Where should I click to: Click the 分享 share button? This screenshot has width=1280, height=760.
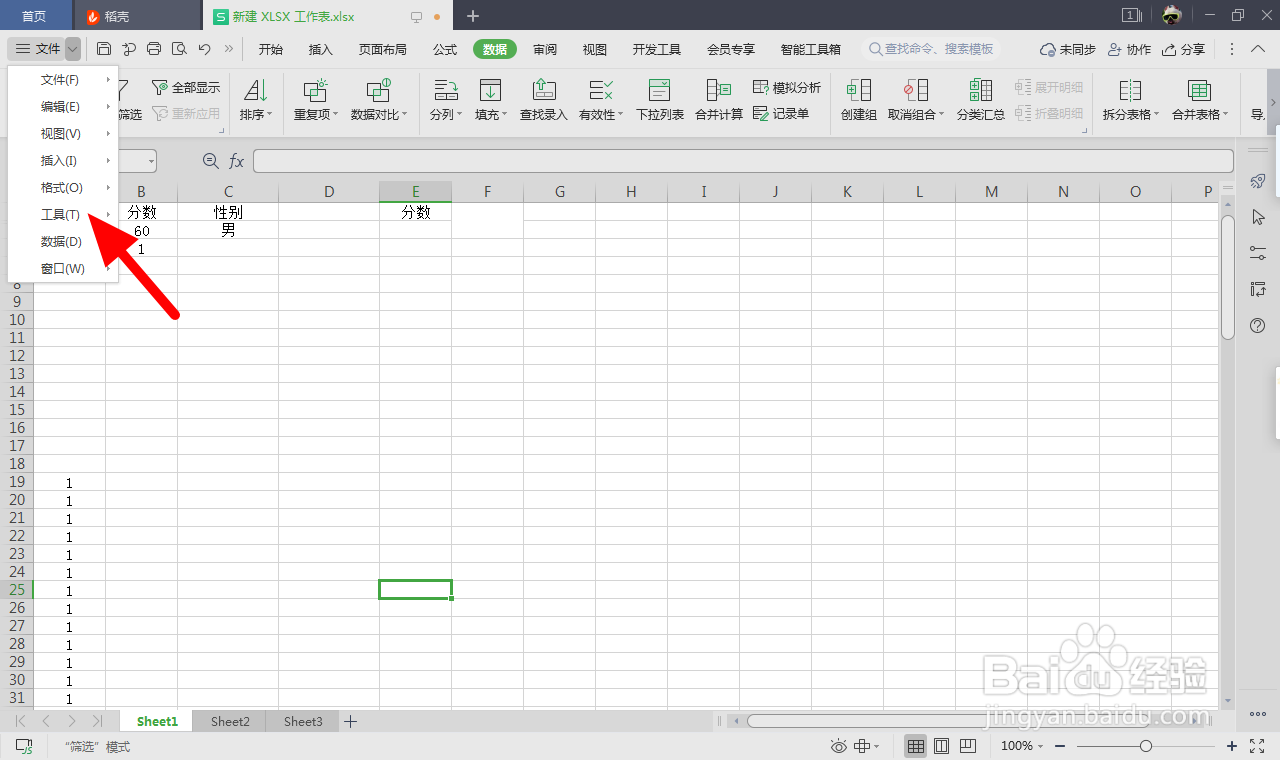(1184, 49)
